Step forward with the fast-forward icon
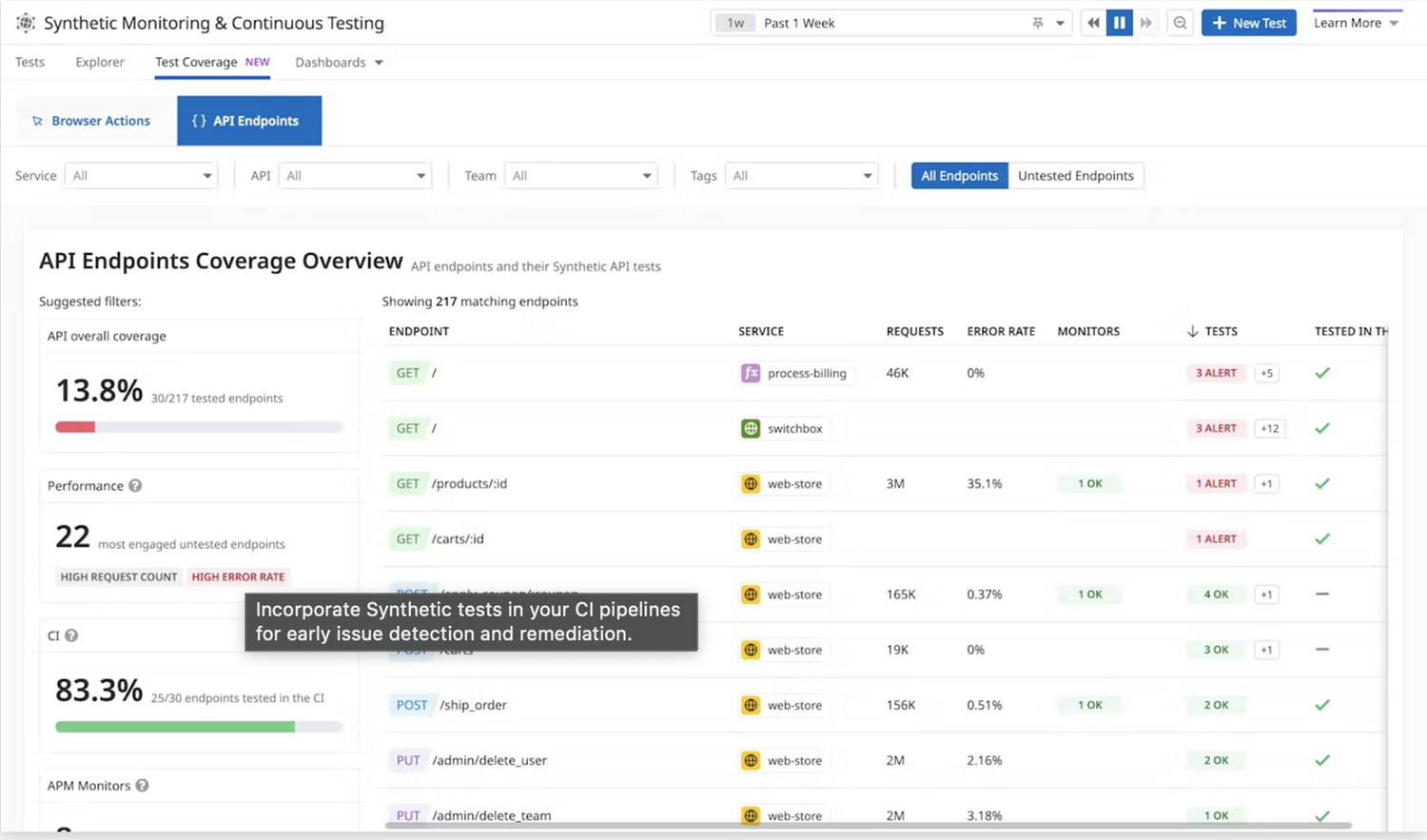1427x840 pixels. click(x=1146, y=23)
